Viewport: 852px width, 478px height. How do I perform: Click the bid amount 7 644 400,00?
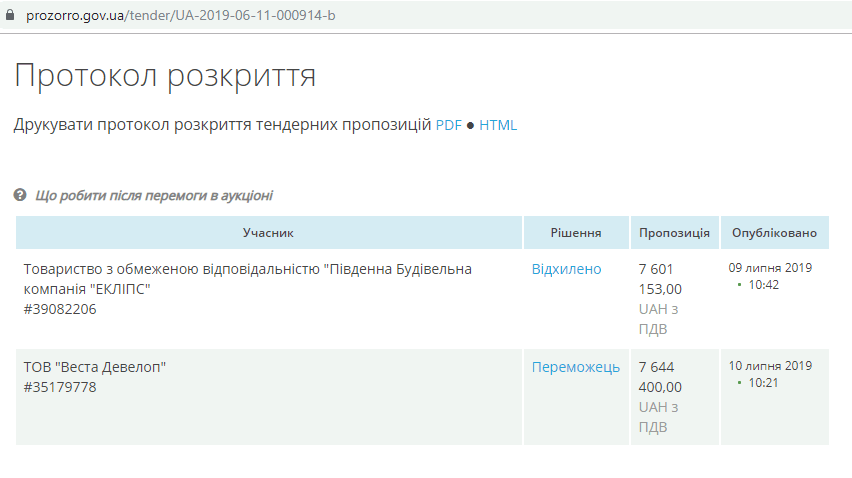tap(660, 377)
